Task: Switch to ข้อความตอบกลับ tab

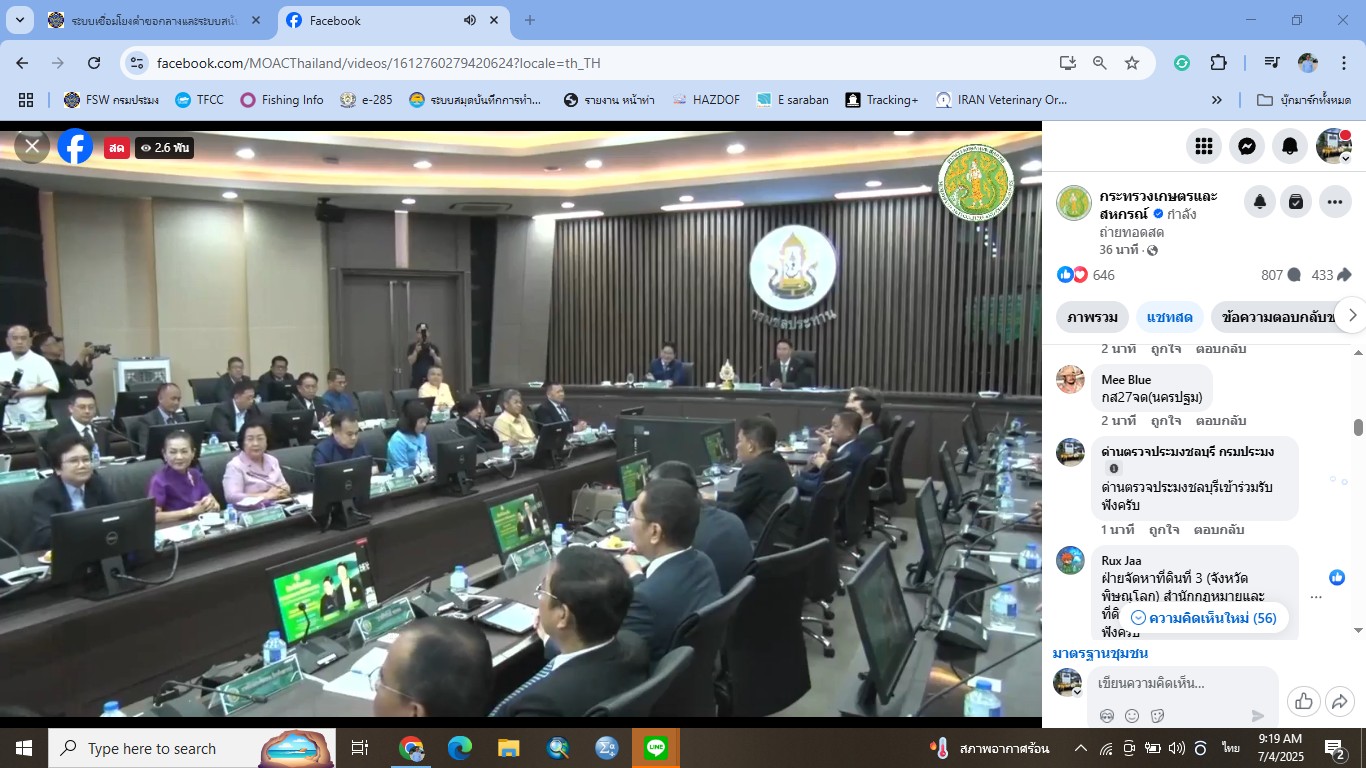Action: (1274, 317)
